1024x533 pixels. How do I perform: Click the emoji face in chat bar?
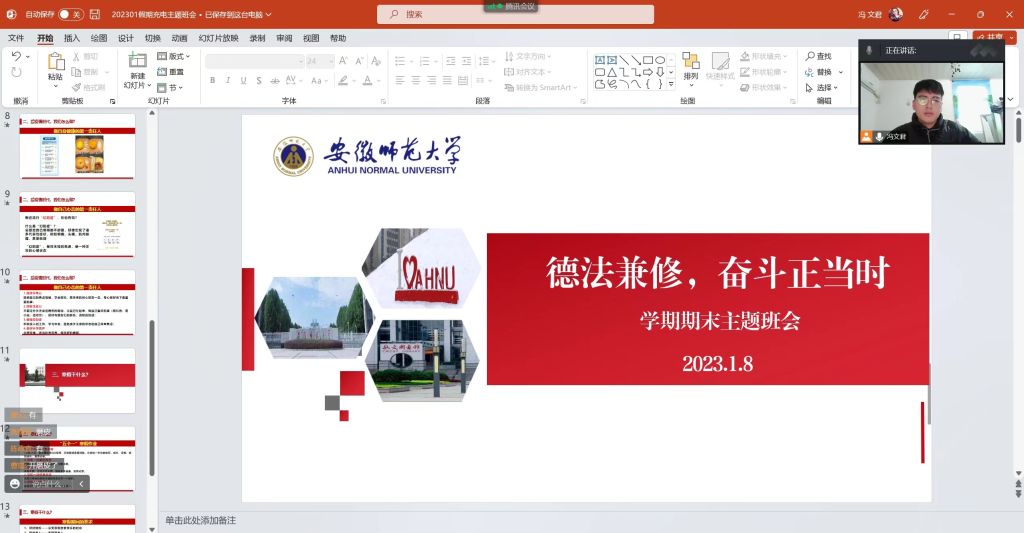click(15, 484)
